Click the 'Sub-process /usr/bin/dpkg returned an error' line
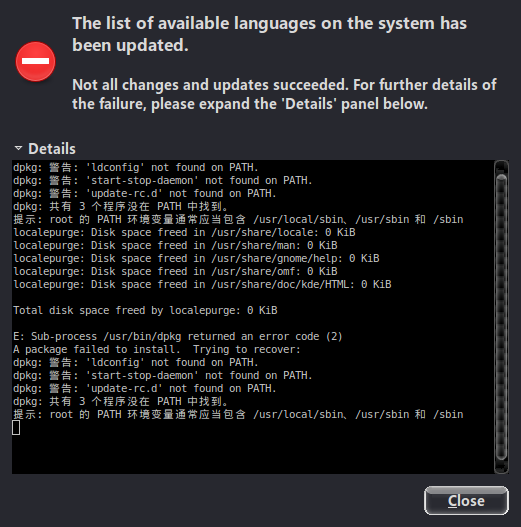521x527 pixels. point(178,336)
